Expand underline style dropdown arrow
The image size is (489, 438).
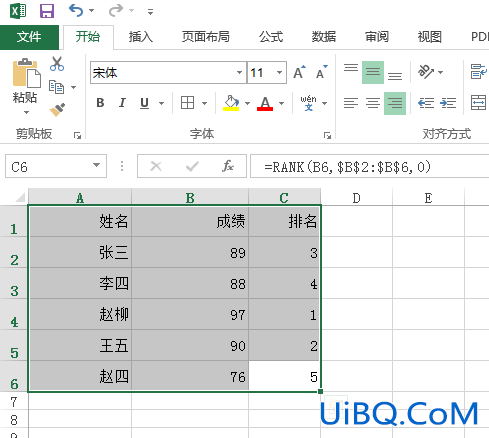tap(161, 103)
